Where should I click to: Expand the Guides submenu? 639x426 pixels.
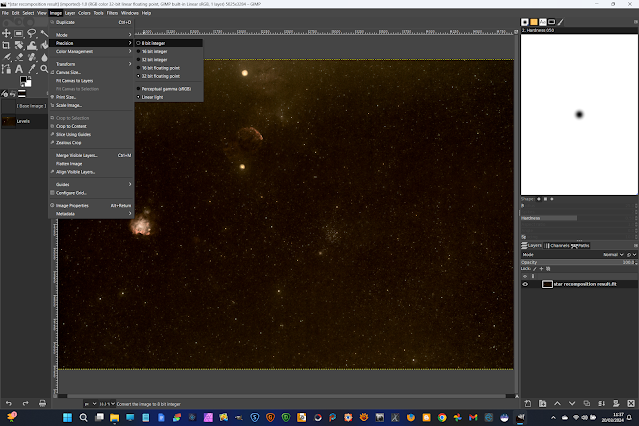(91, 184)
